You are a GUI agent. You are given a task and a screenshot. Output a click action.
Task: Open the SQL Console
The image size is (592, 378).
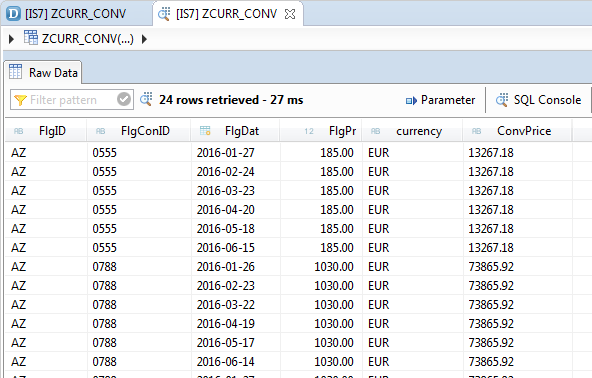tap(538, 100)
